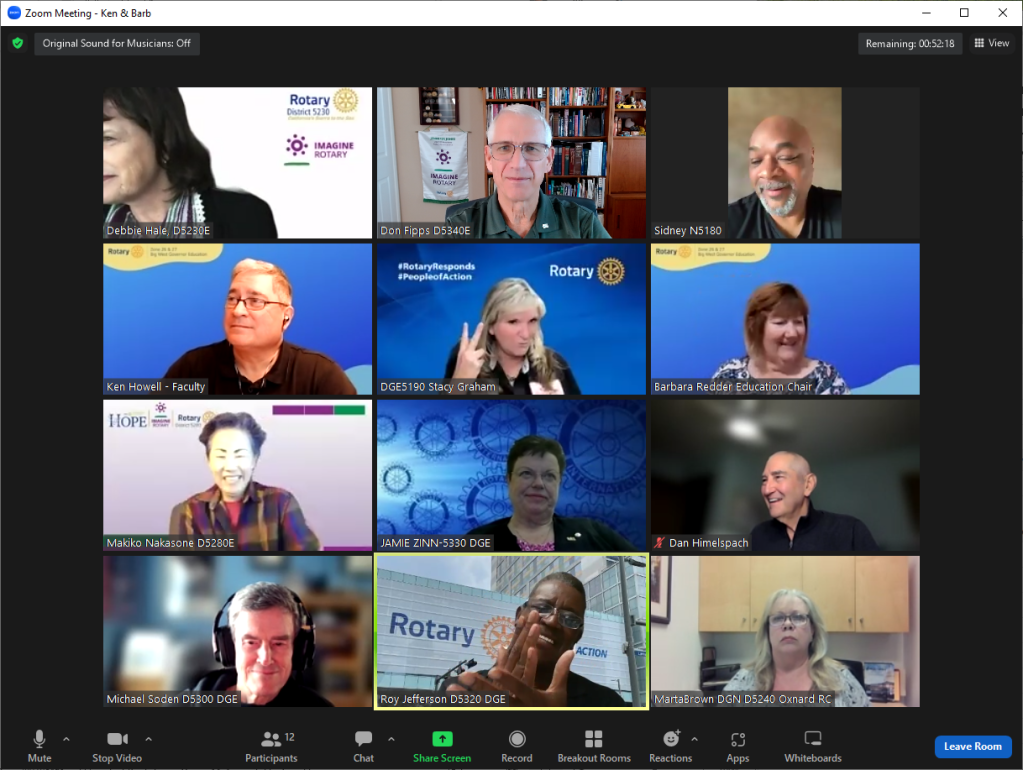
Task: Select Roy Jefferson's video tile
Action: 511,632
